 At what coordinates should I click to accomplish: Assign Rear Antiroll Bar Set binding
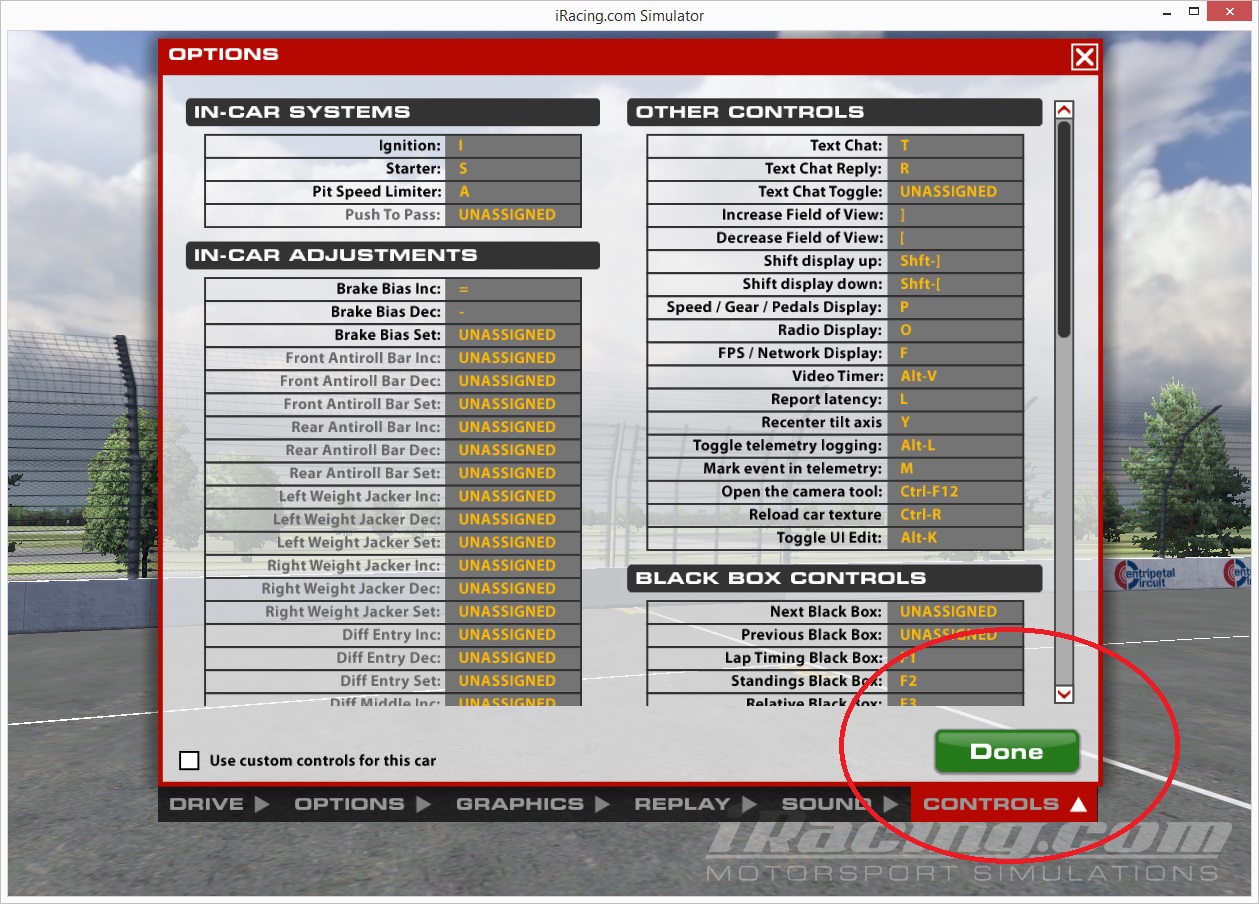point(513,473)
